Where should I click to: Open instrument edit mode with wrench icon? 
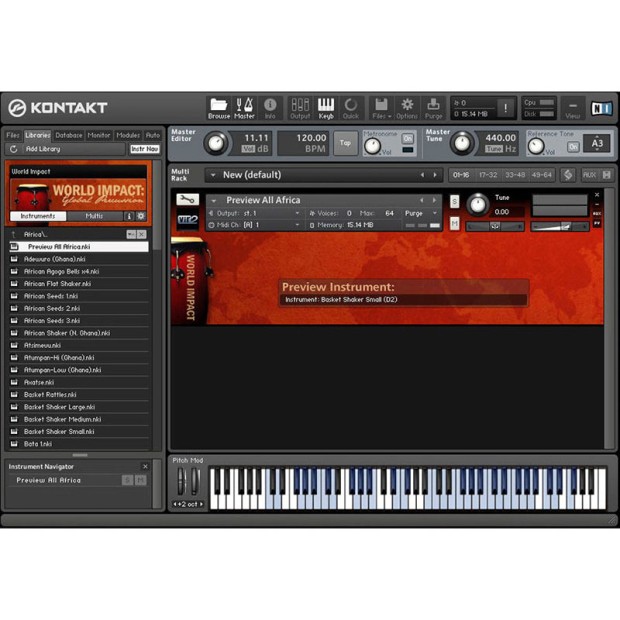coord(187,200)
